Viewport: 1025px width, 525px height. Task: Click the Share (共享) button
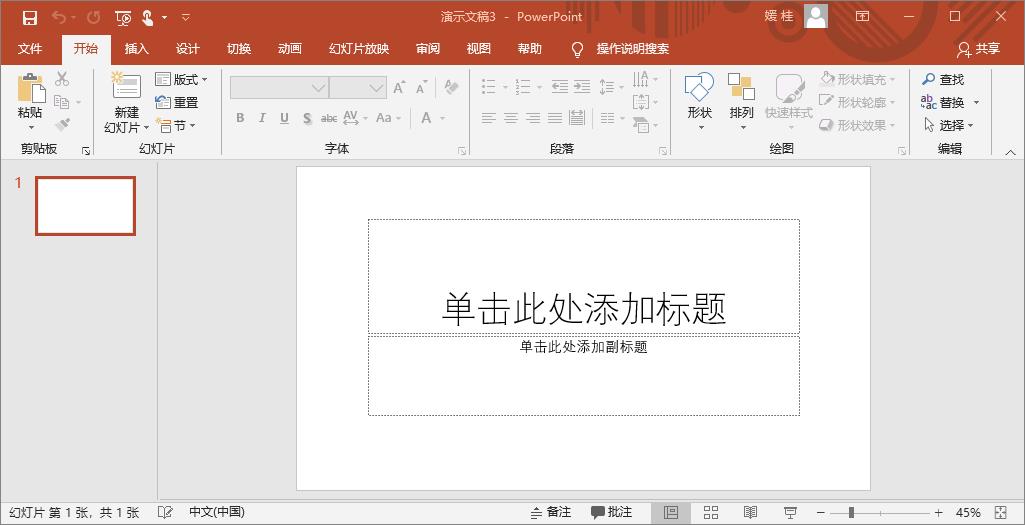(978, 49)
